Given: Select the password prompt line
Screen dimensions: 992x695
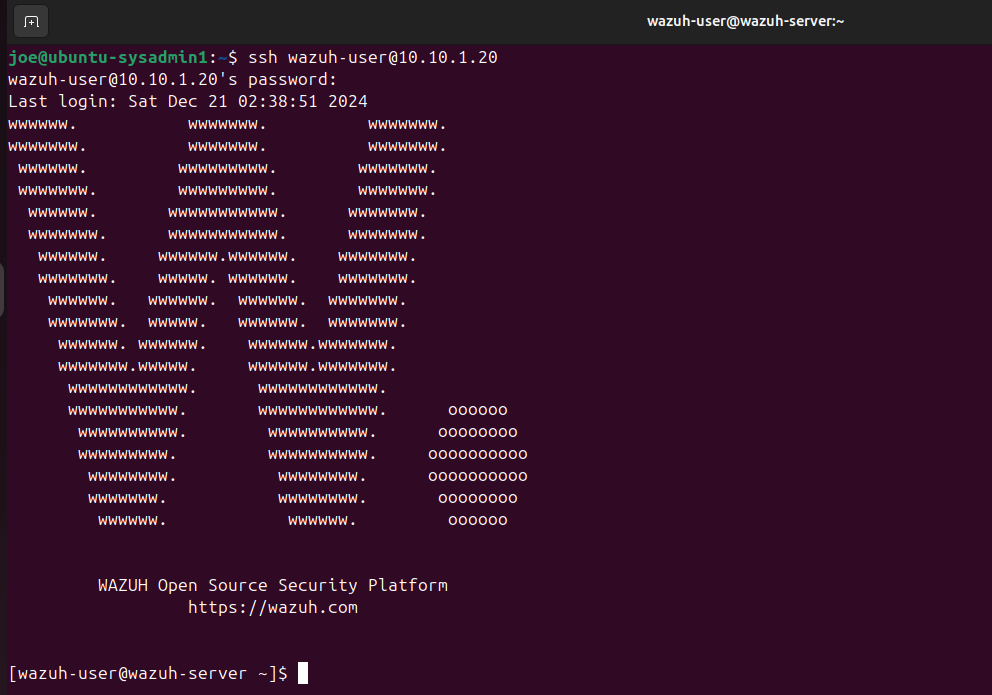Looking at the screenshot, I should (172, 79).
